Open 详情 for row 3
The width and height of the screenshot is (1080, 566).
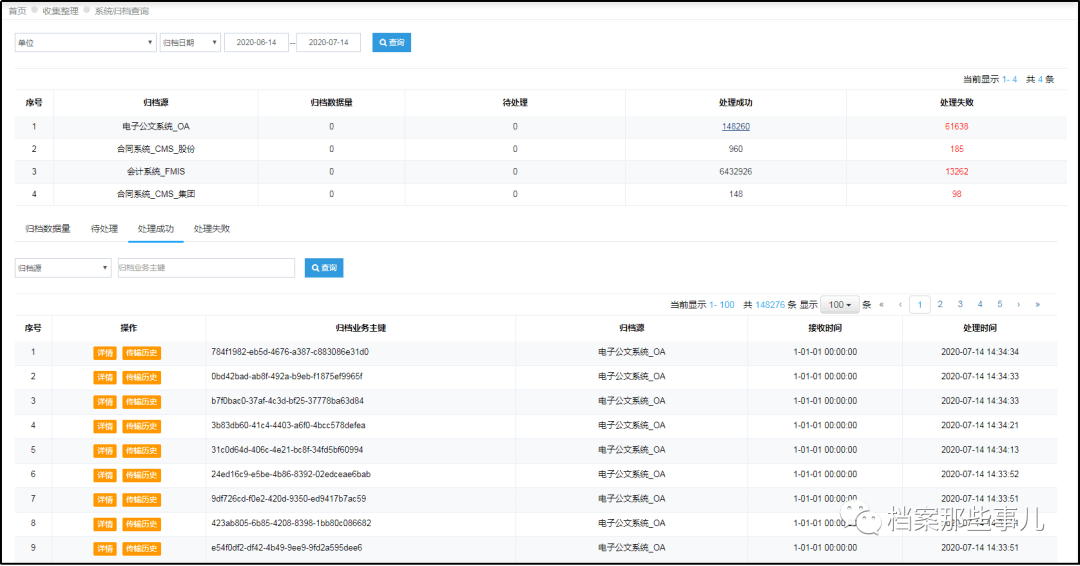point(105,402)
